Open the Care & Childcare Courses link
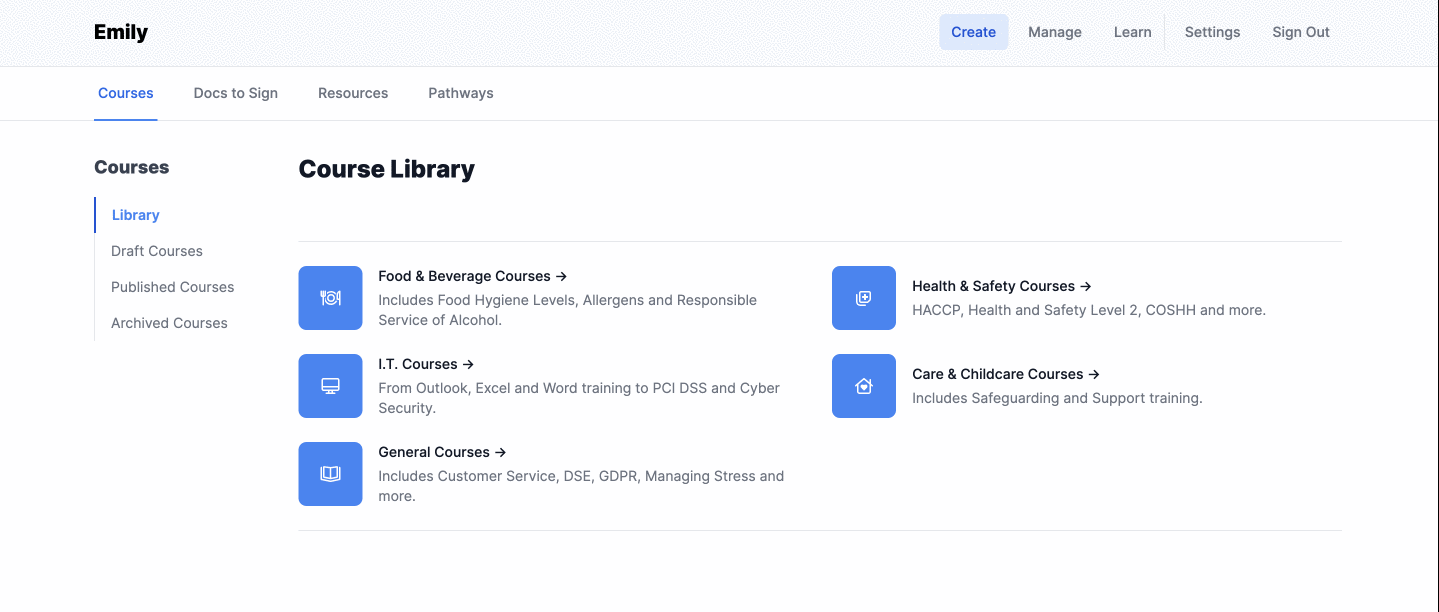1439x612 pixels. (1006, 374)
